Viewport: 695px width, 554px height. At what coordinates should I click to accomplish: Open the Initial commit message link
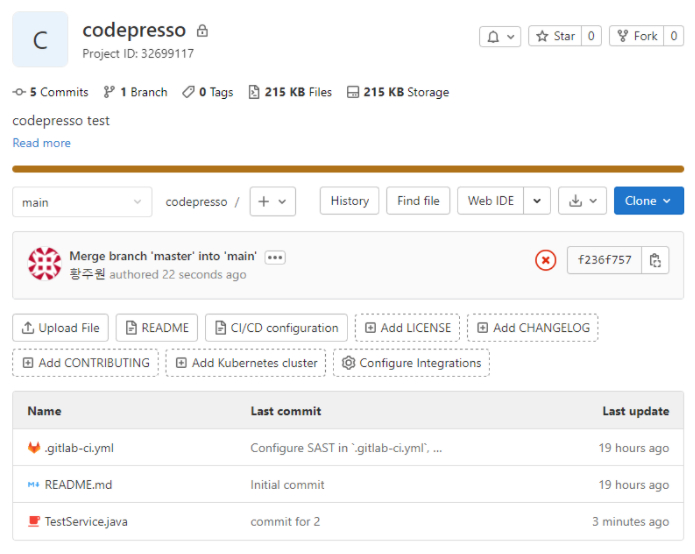point(287,485)
